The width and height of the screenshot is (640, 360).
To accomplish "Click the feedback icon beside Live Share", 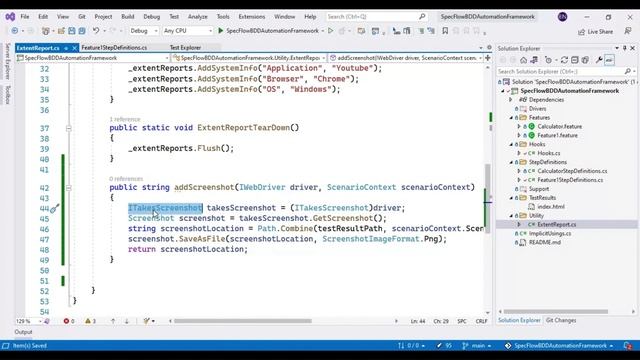I will tap(628, 31).
